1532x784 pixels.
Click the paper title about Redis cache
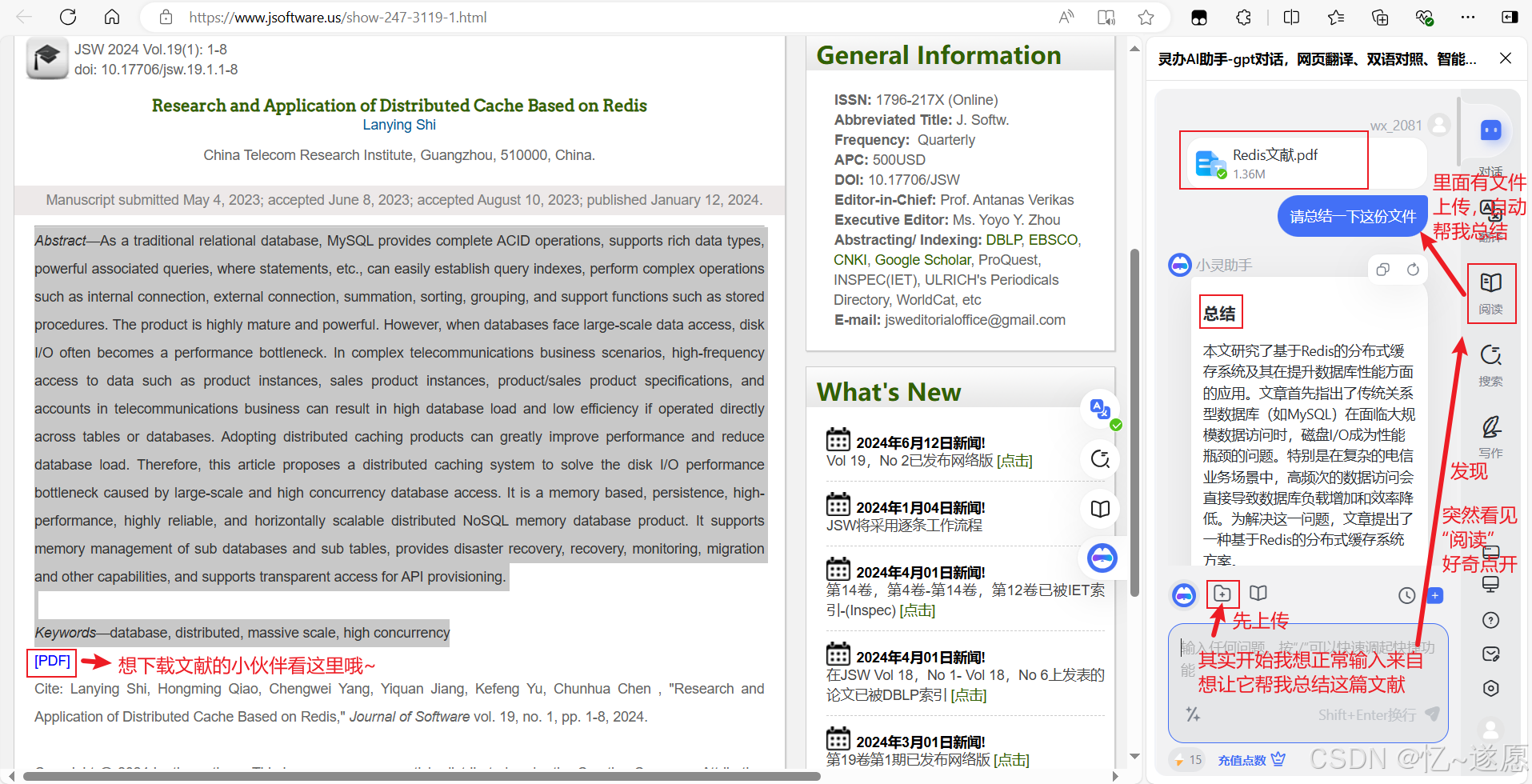[x=399, y=106]
